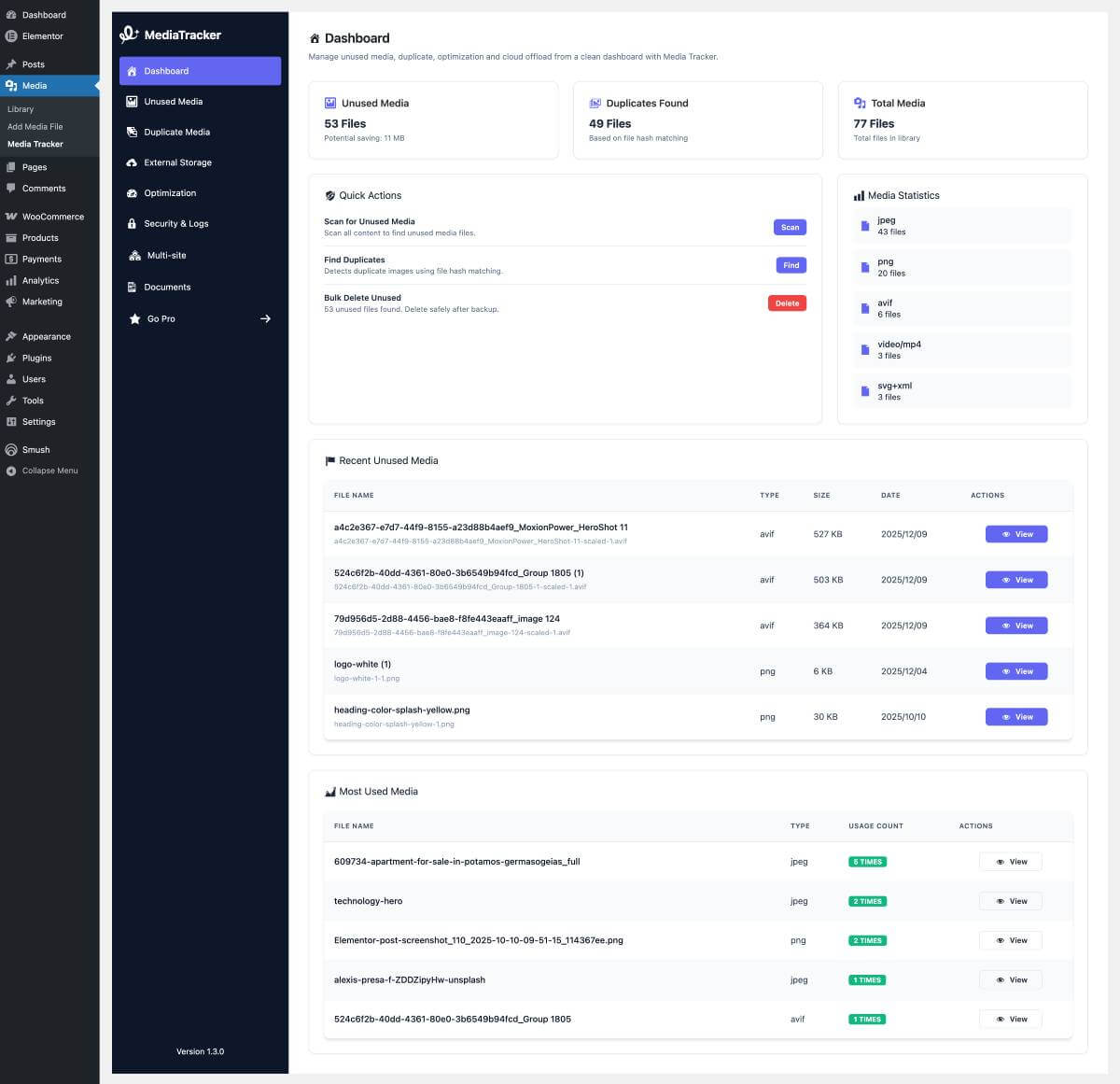The height and width of the screenshot is (1084, 1120).
Task: Click the Go Pro star icon
Action: [134, 319]
